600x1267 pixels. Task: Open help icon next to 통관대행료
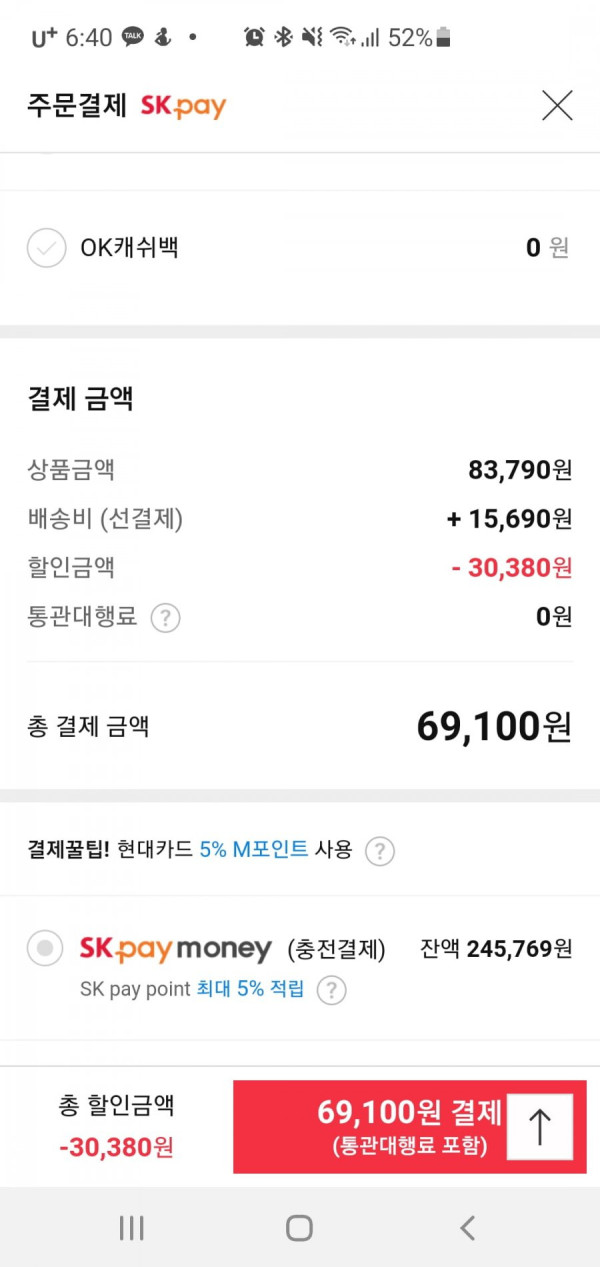[165, 618]
